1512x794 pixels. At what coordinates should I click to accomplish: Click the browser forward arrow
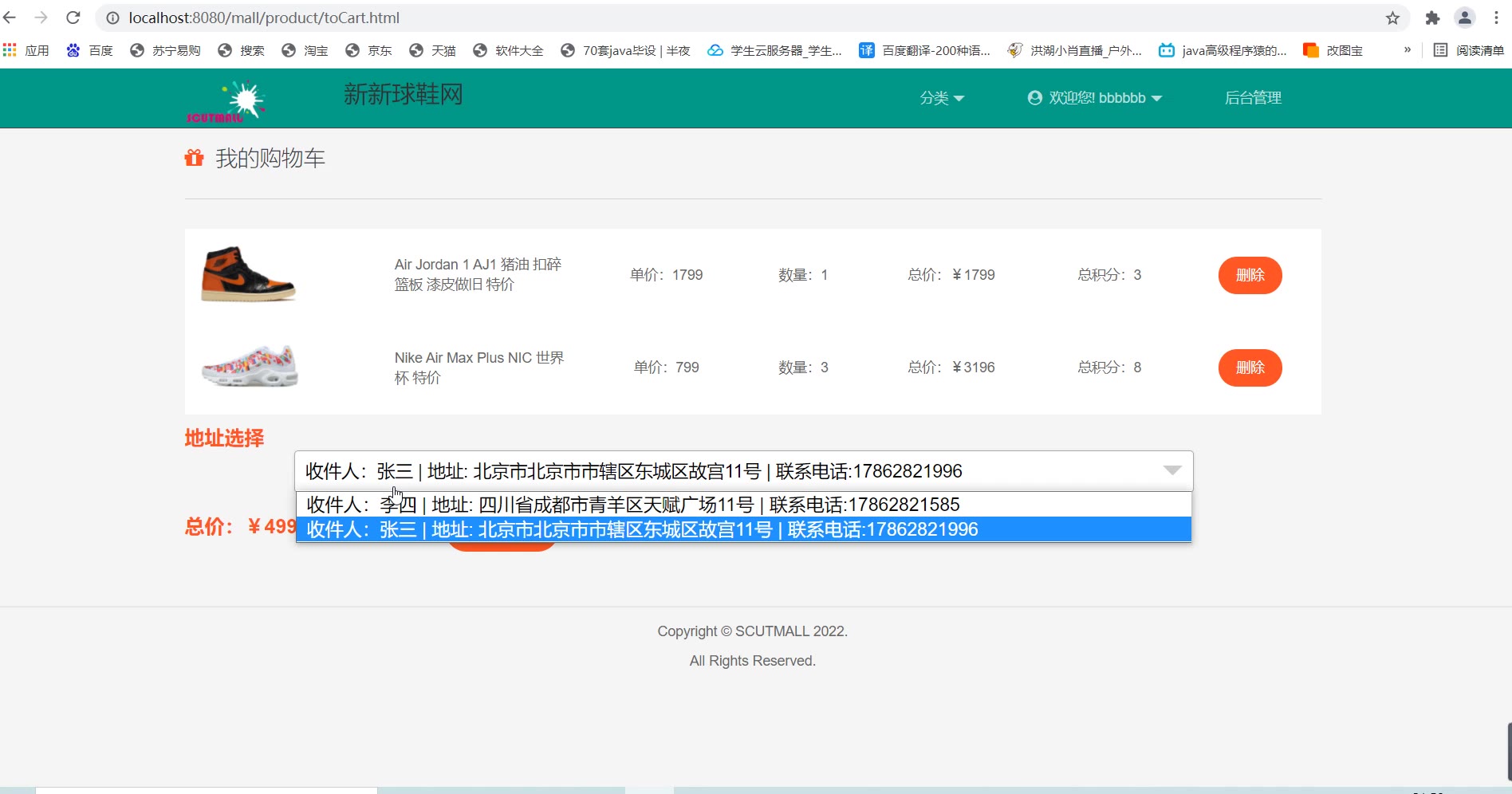pos(41,18)
